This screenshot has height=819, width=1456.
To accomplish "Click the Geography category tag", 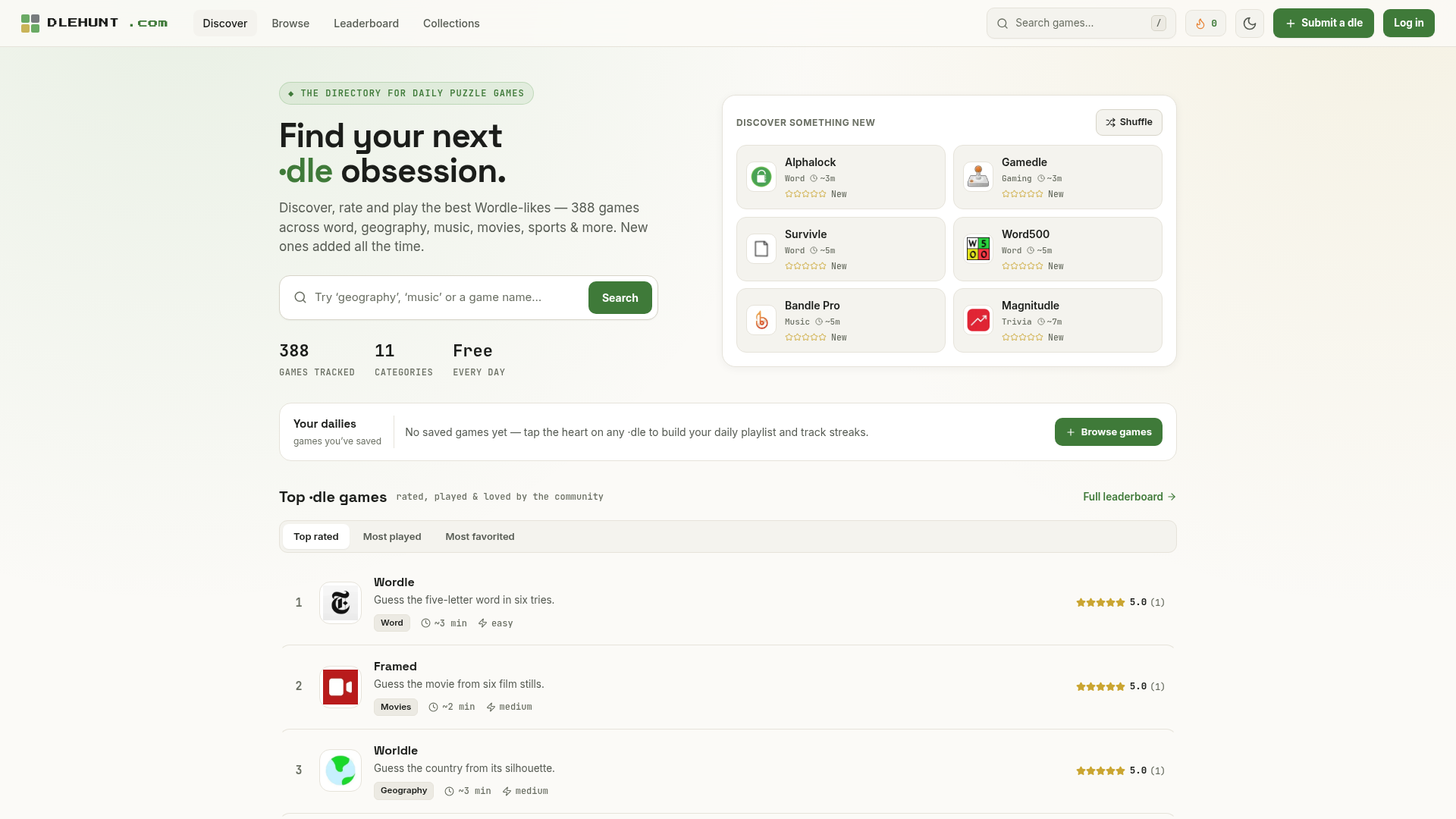I will point(403,790).
